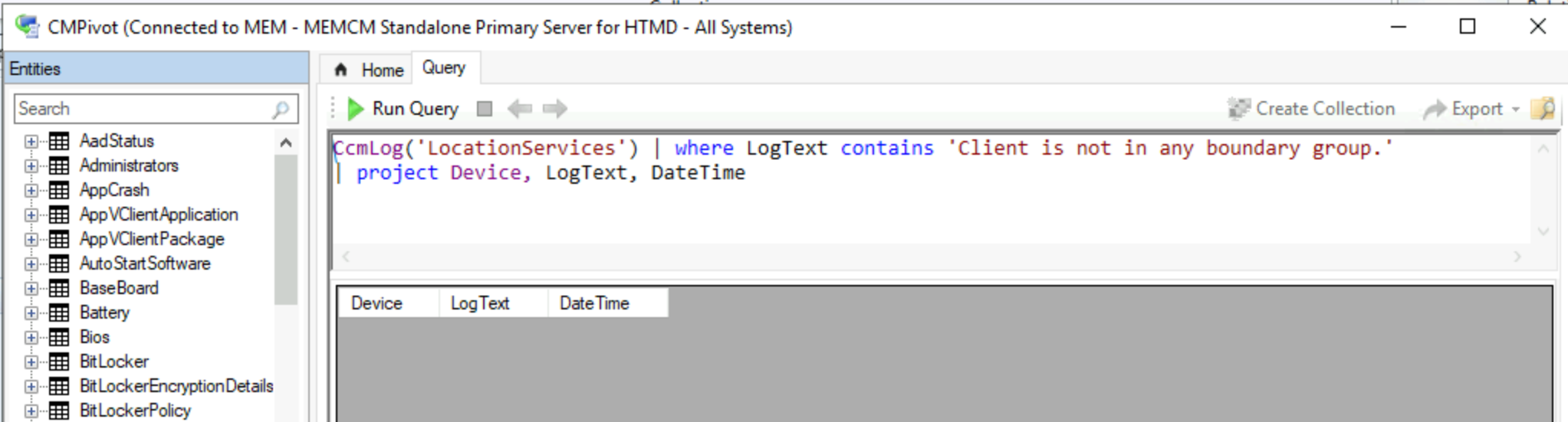Viewport: 1568px width, 422px height.
Task: Click the Entities search magnifier icon
Action: coord(281,110)
